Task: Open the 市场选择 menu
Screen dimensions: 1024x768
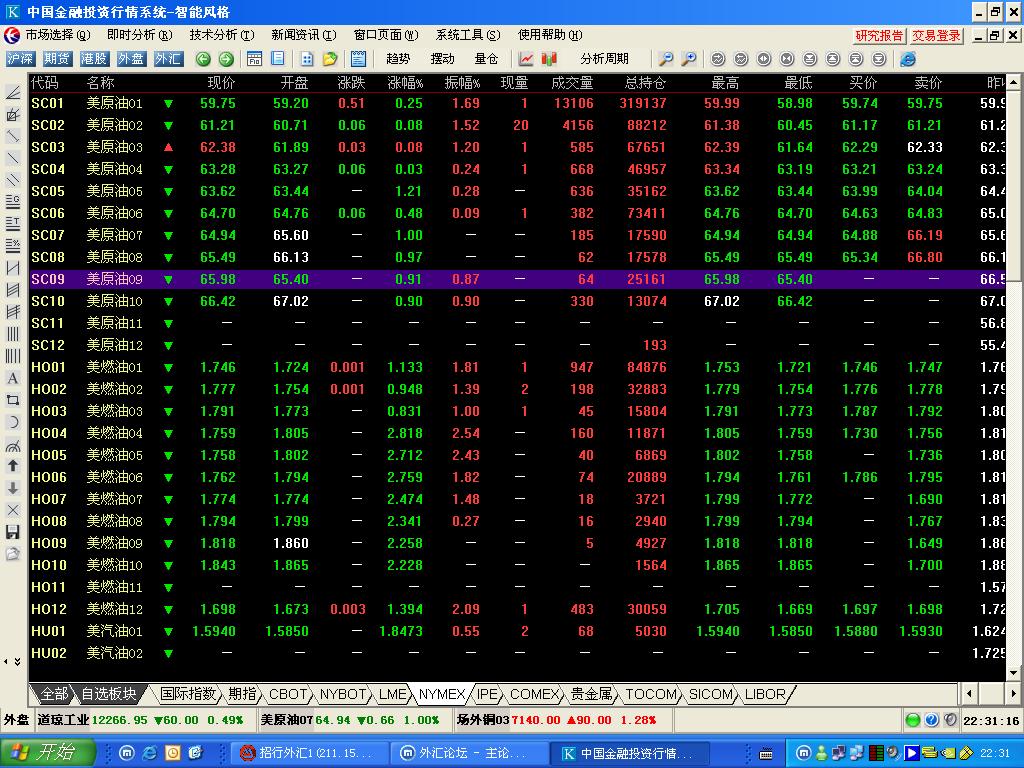Action: click(x=57, y=35)
